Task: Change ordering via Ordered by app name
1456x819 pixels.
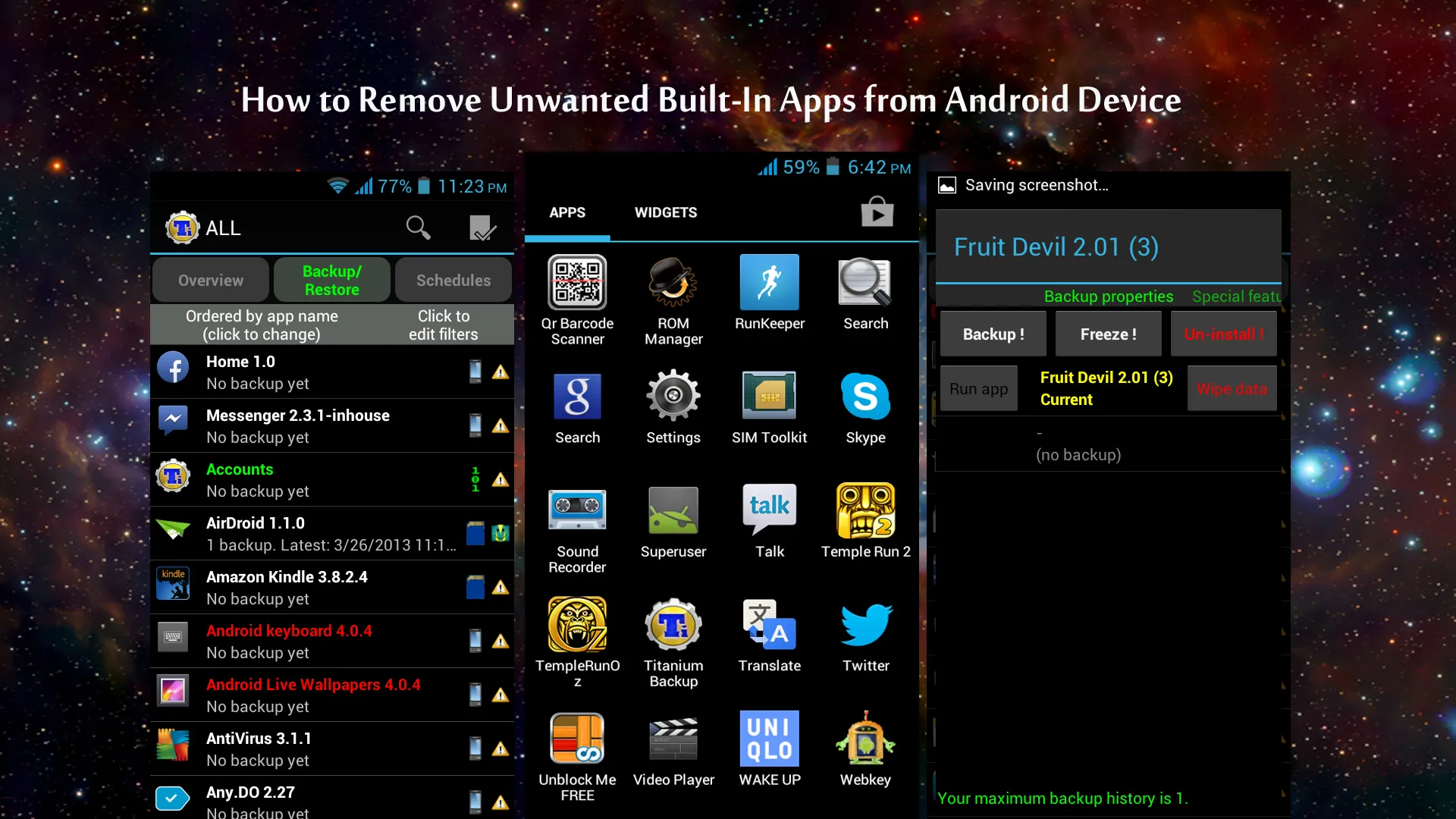Action: coord(262,325)
